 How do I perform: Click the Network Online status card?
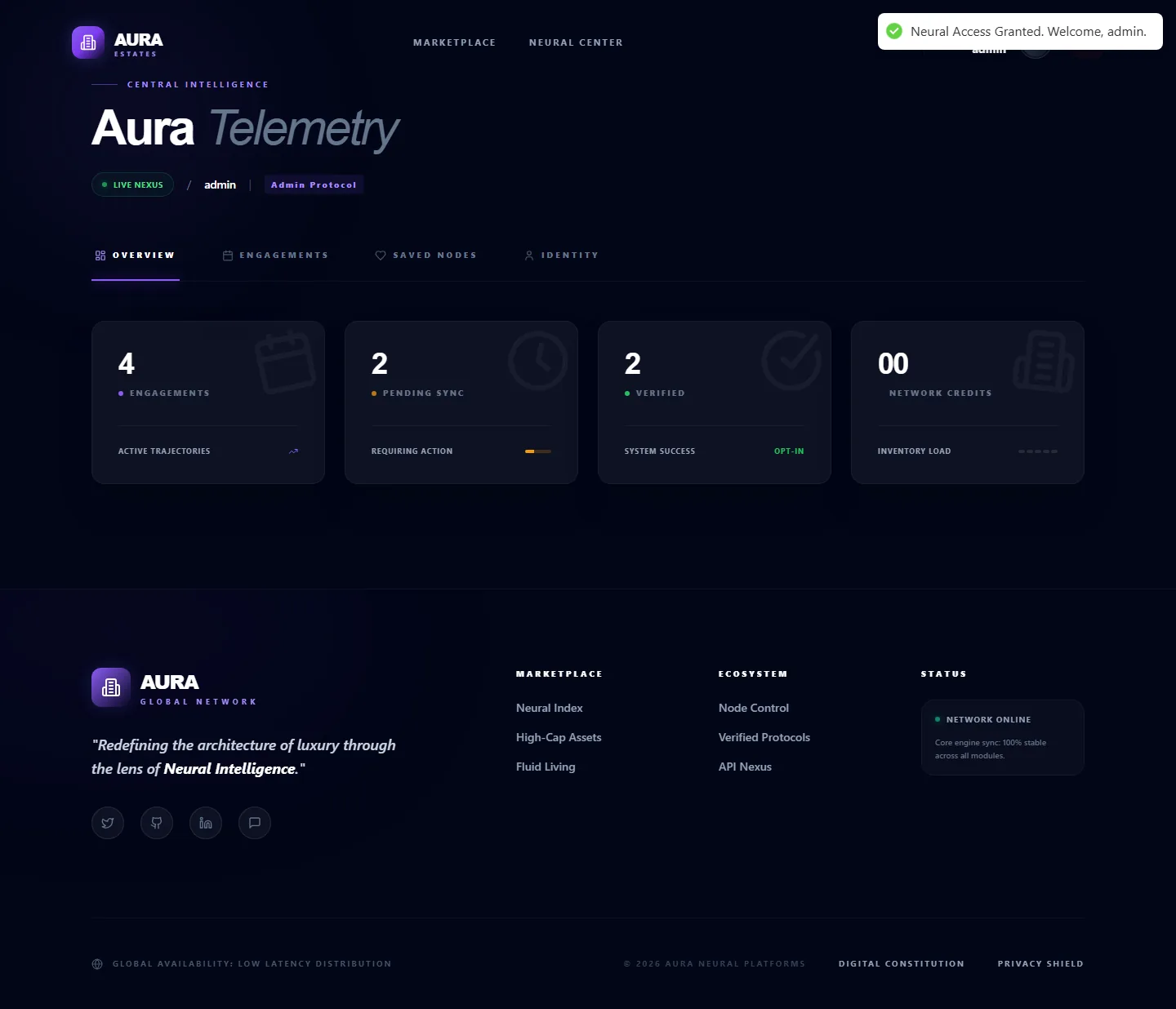tap(1003, 737)
